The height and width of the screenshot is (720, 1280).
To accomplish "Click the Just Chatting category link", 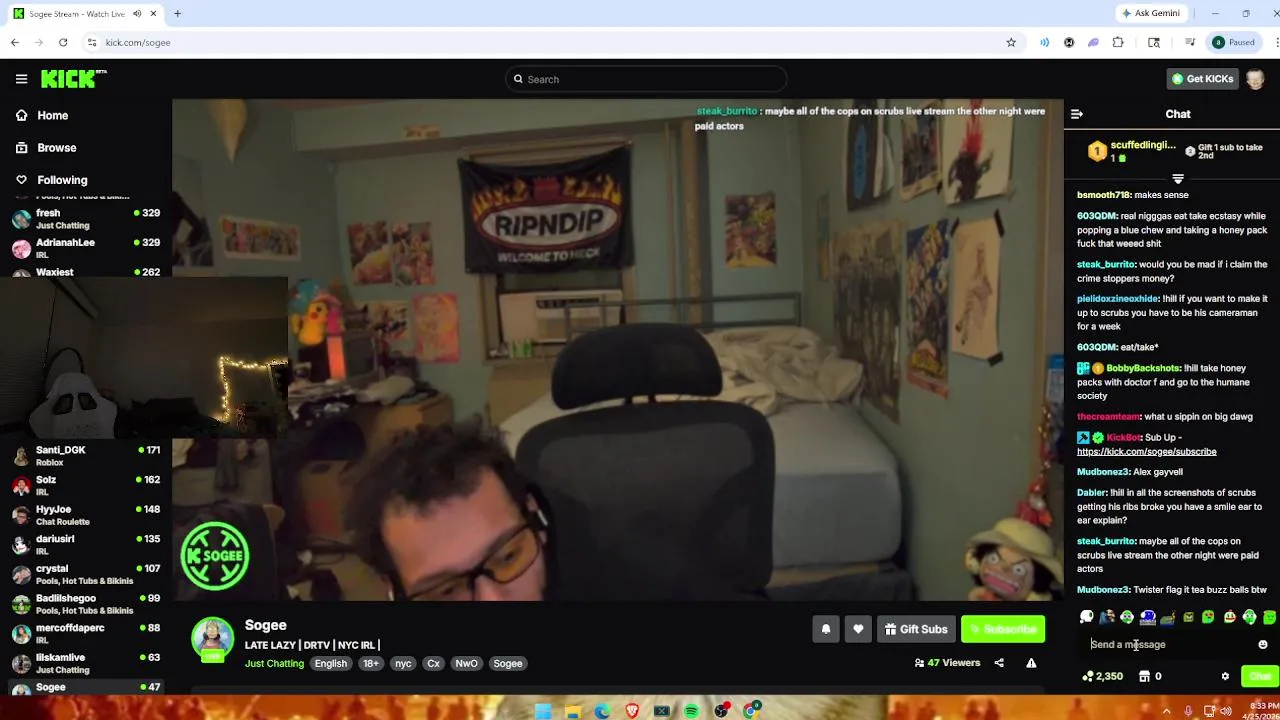I will [274, 664].
